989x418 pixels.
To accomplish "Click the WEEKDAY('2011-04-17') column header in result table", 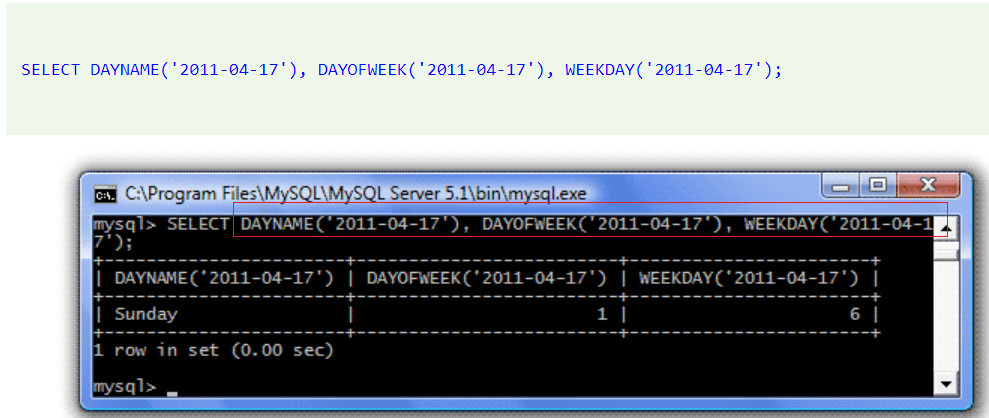I will [x=749, y=278].
